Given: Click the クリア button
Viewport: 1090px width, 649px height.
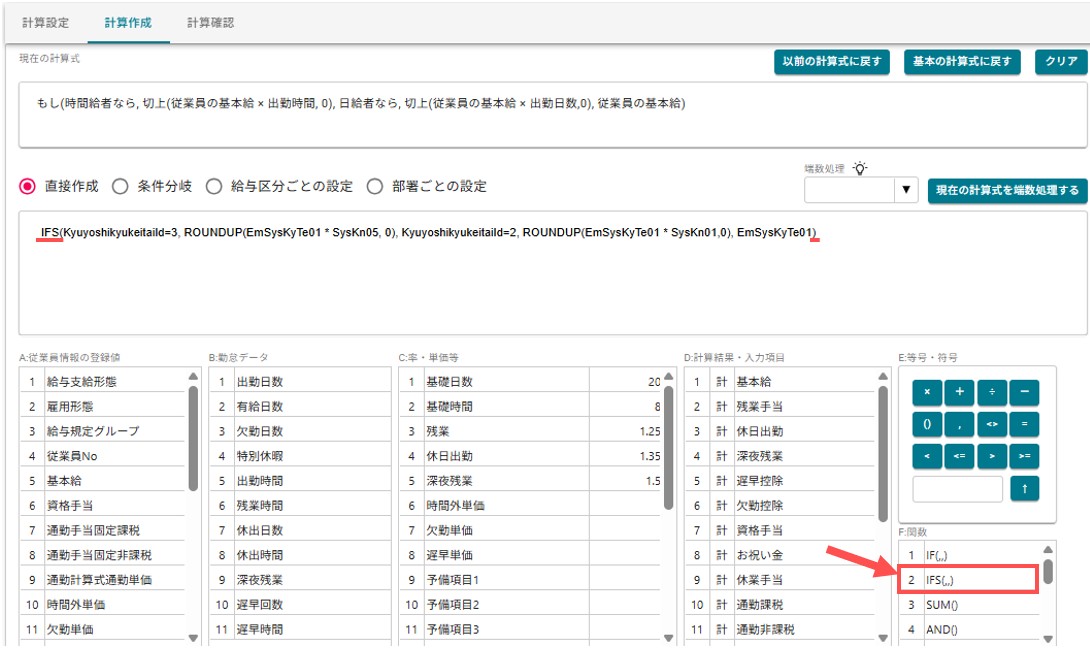Looking at the screenshot, I should pyautogui.click(x=1061, y=61).
